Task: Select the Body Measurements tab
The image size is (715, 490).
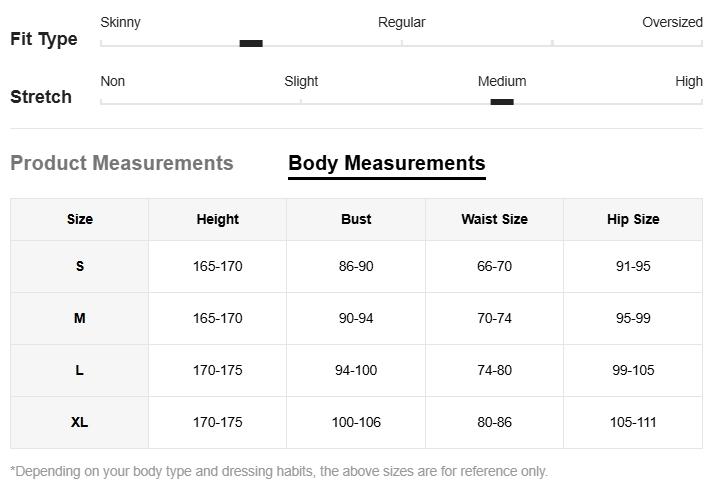Action: click(x=386, y=163)
